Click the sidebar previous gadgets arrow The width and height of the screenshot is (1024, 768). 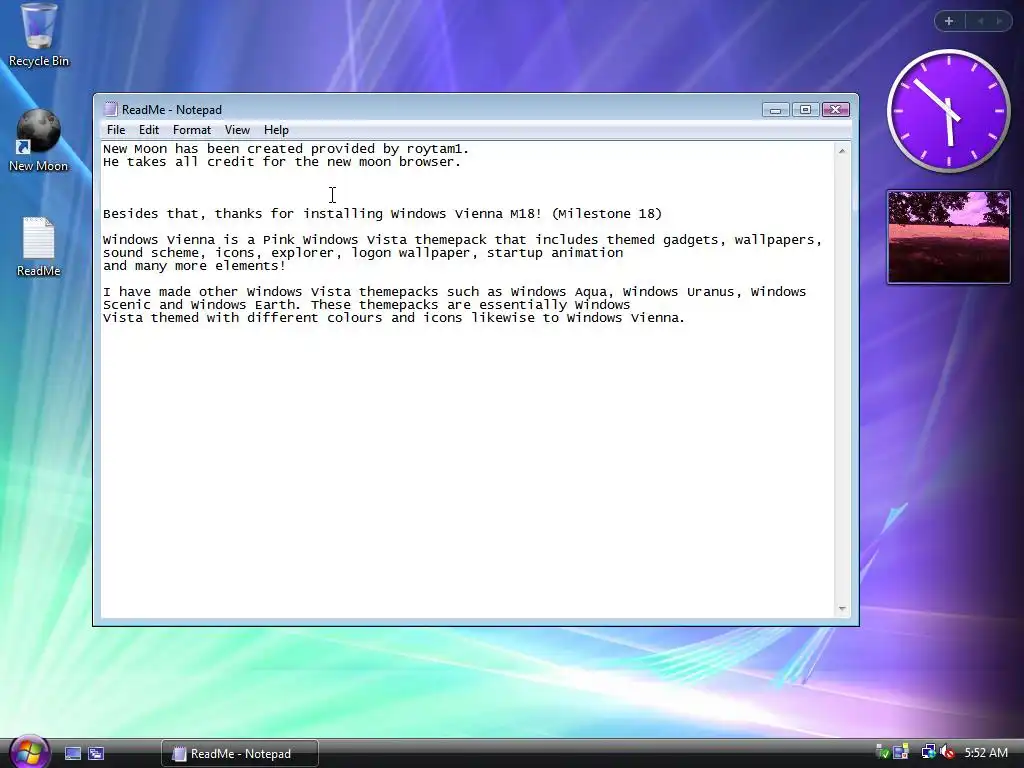980,21
